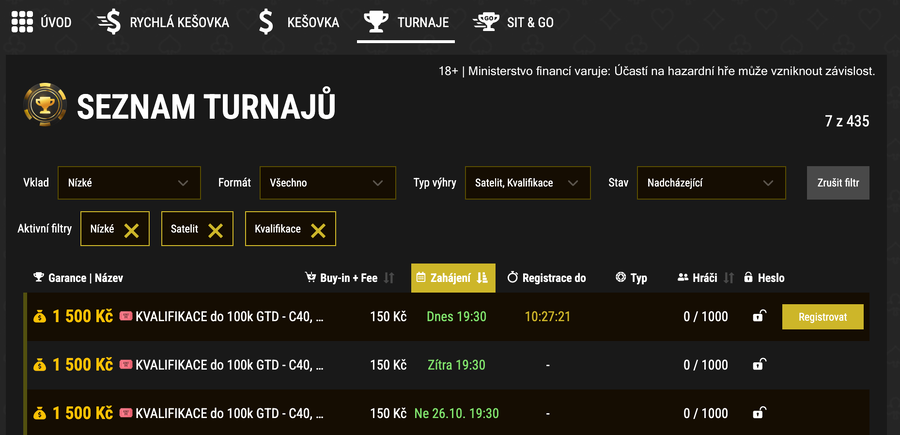Click the money bag icon in first row

pyautogui.click(x=40, y=317)
